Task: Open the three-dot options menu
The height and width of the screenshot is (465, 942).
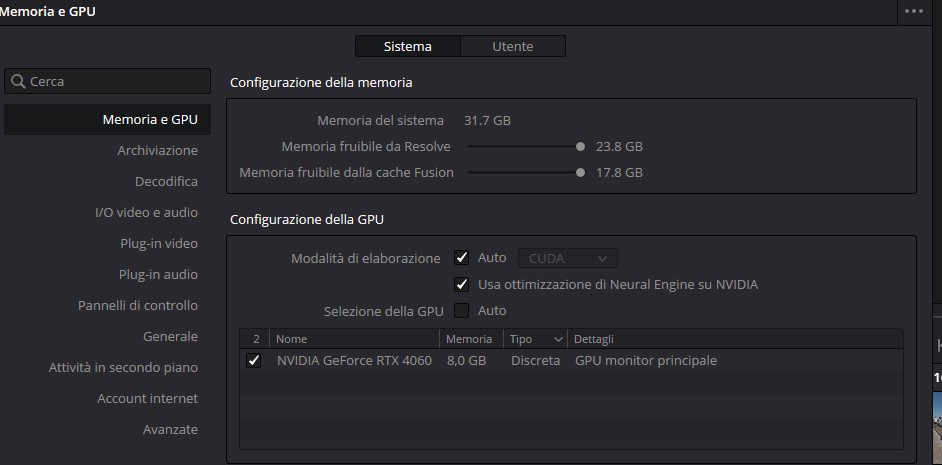Action: (x=914, y=11)
